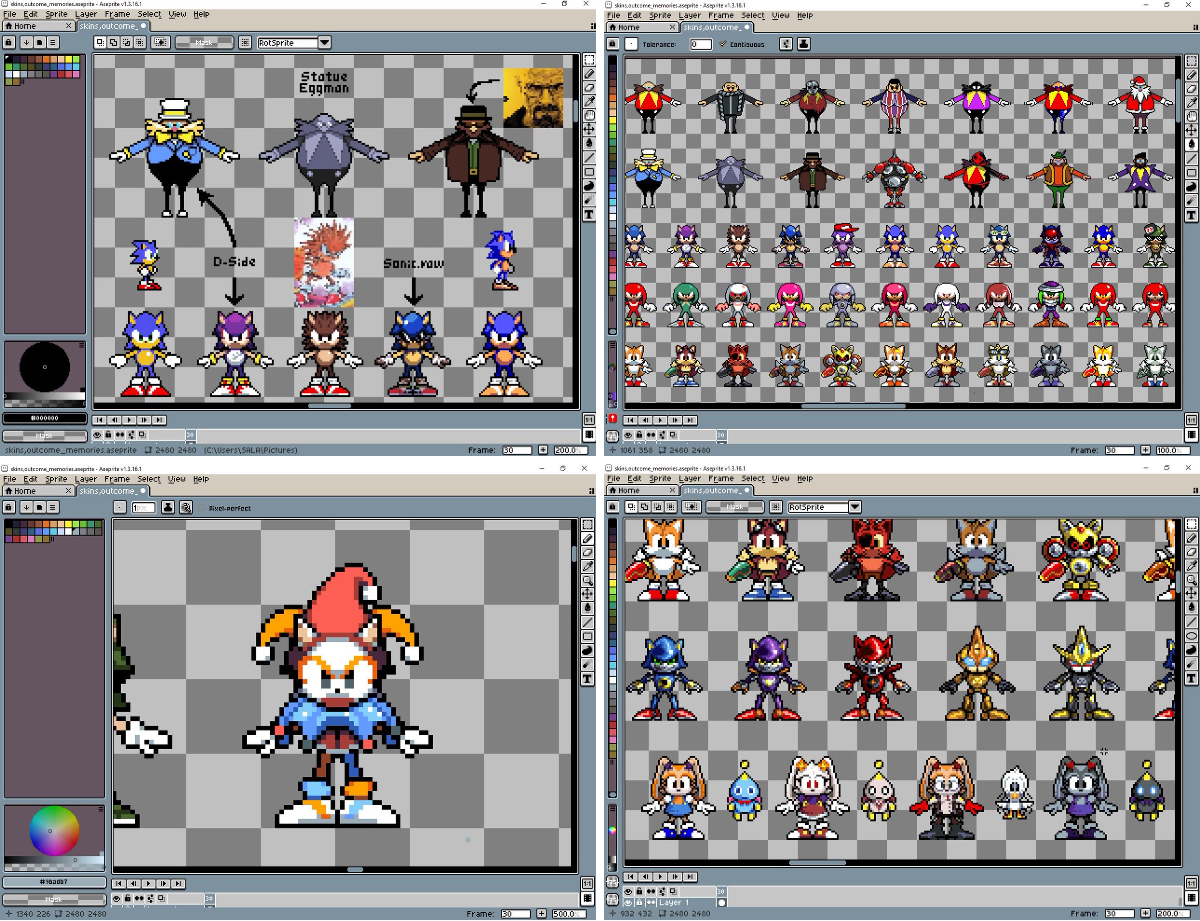Screen dimensions: 1200x921
Task: Select the pencil tool in top-right window
Action: point(1192,74)
